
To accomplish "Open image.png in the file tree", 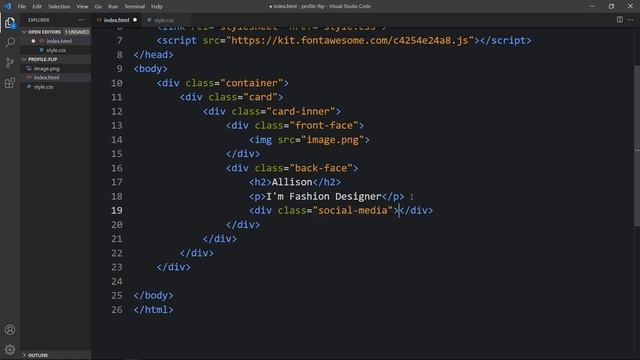I will [x=47, y=69].
